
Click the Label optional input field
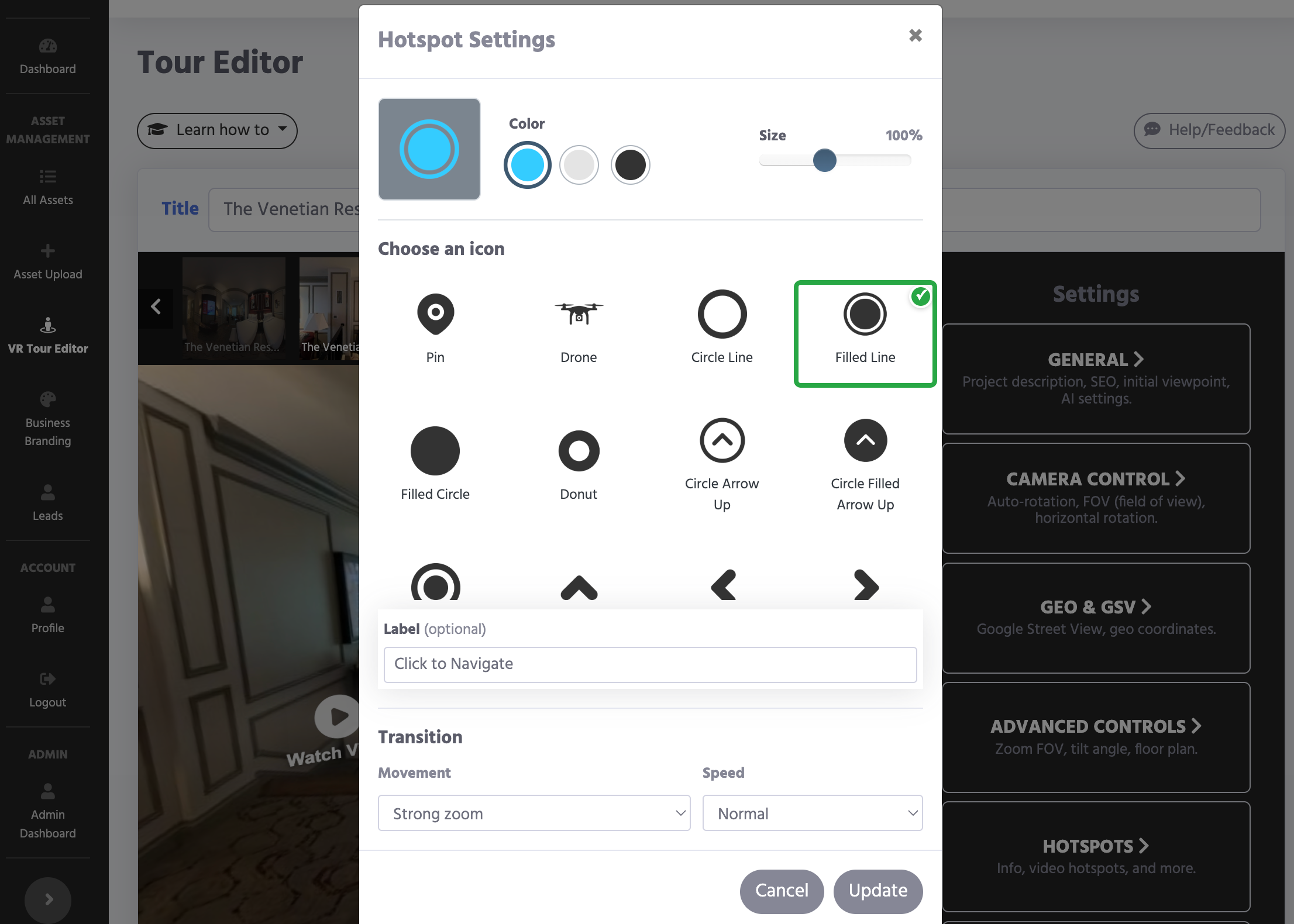650,664
